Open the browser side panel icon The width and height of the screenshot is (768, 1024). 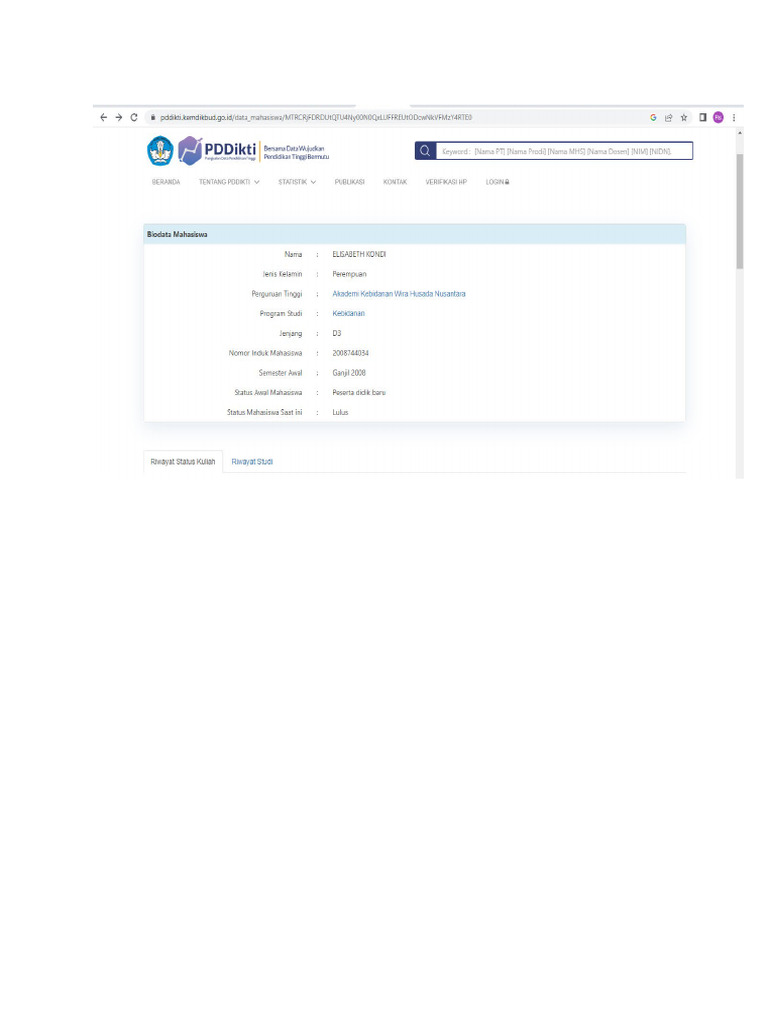[703, 118]
